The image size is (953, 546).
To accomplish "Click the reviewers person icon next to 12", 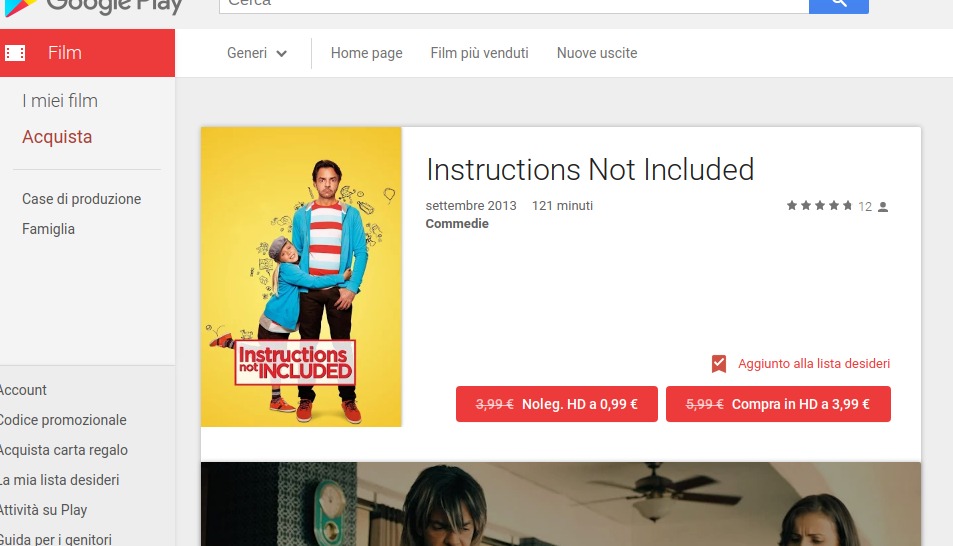I will [x=883, y=207].
